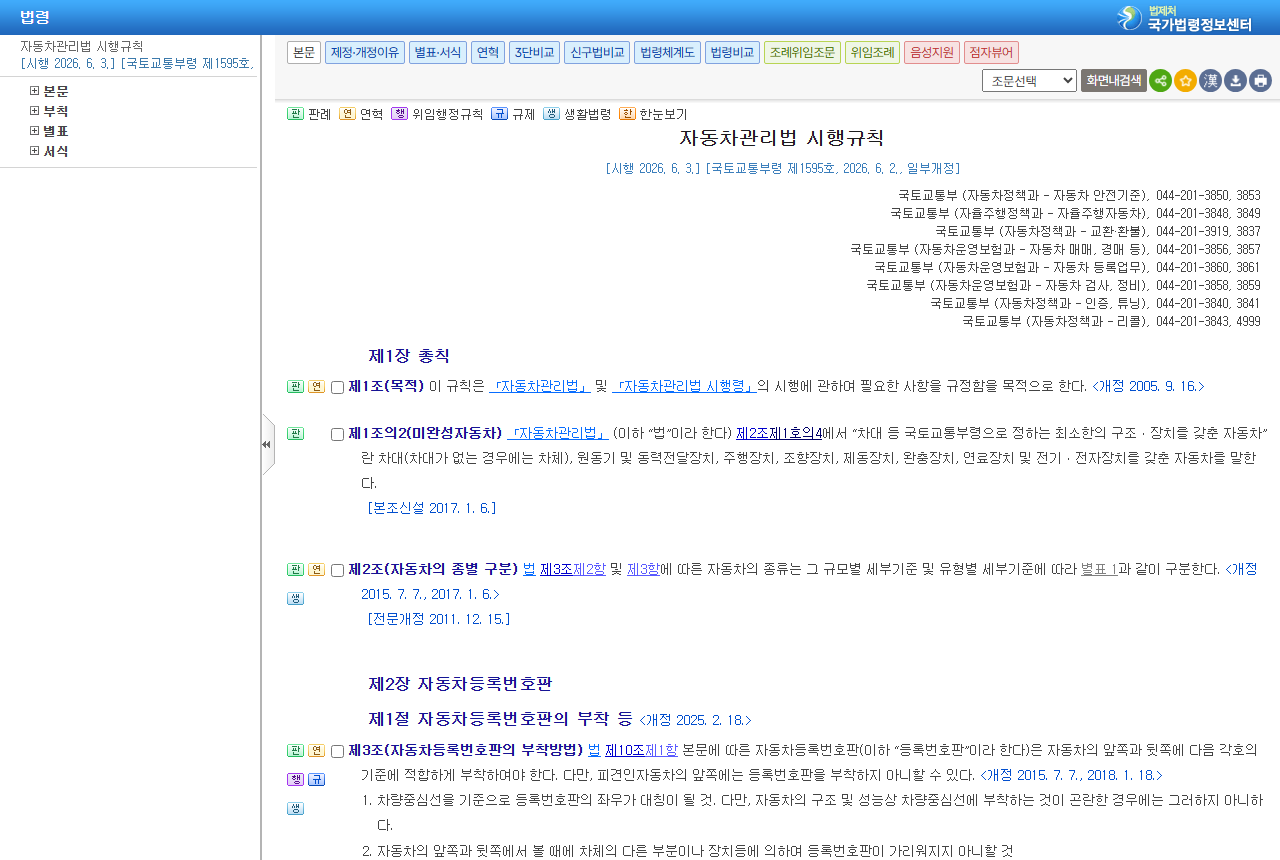Viewport: 1280px width, 860px height.
Task: Open 생활법령 icon for 제2조
Action: pyautogui.click(x=295, y=599)
